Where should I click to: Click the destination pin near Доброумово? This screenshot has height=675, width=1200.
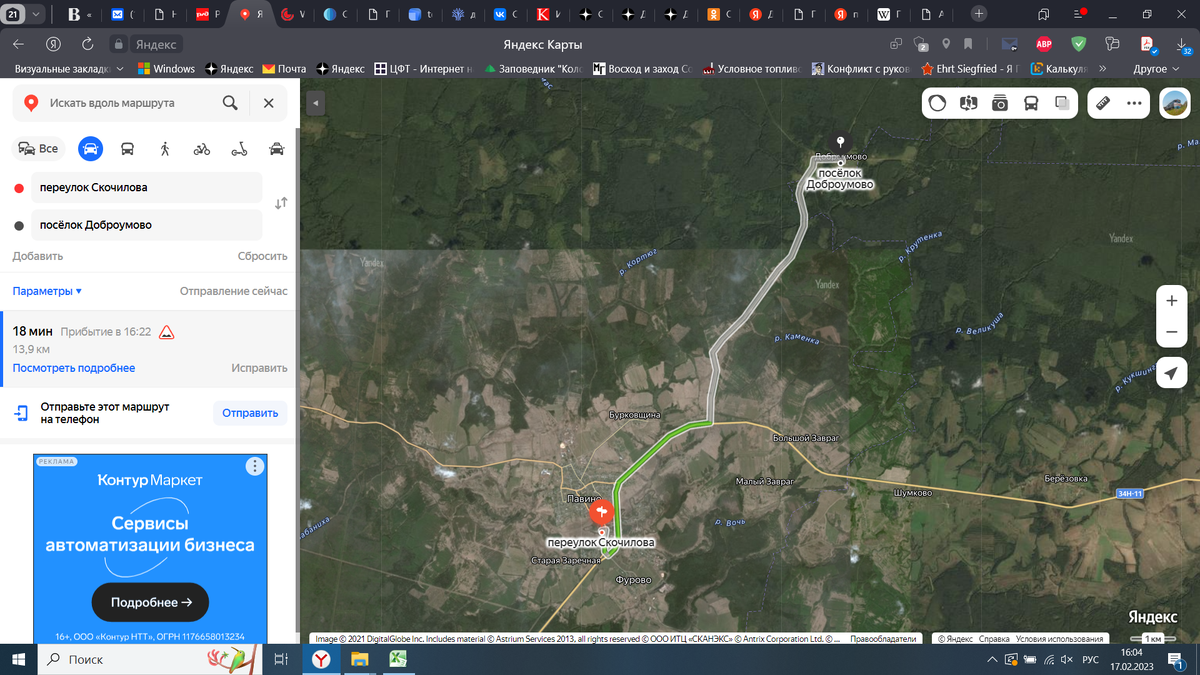pos(840,143)
